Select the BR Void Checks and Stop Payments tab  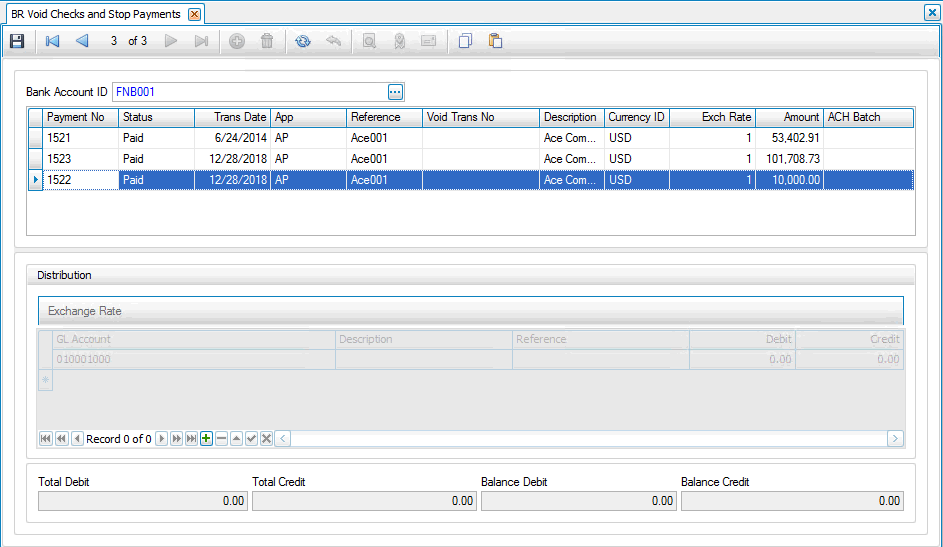[96, 14]
